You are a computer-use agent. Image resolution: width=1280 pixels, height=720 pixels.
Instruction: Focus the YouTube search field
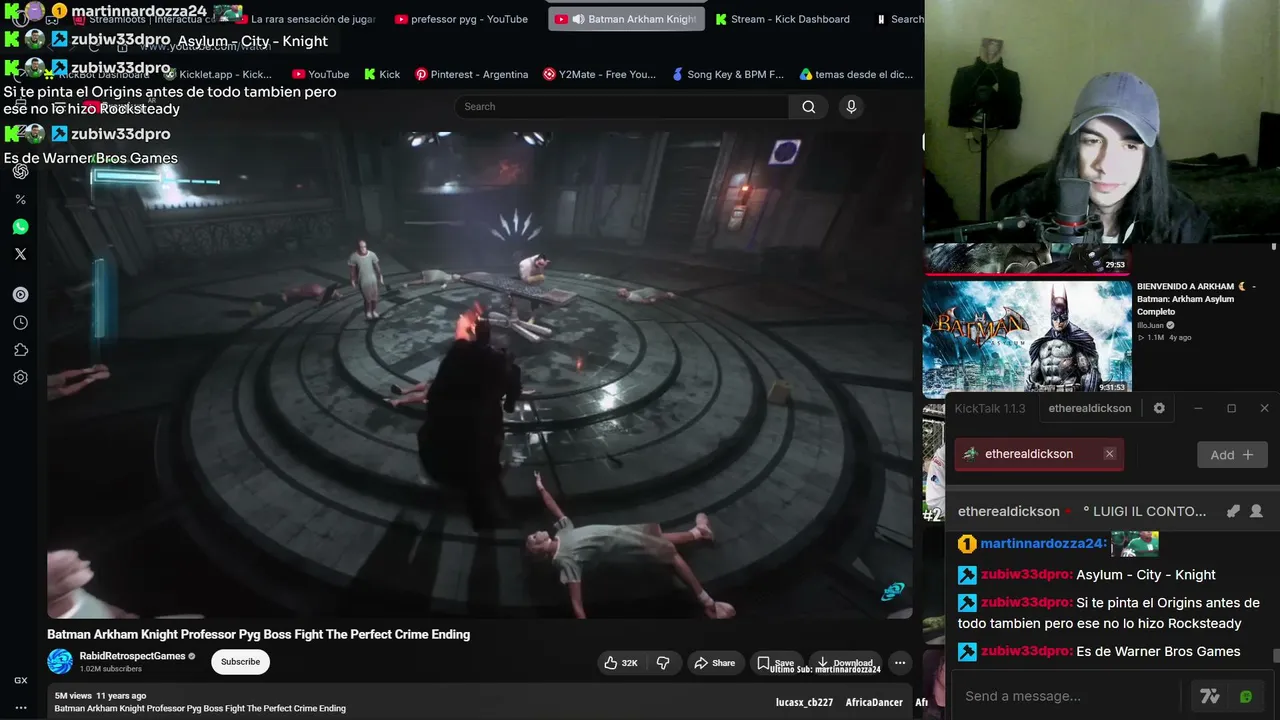coord(621,107)
